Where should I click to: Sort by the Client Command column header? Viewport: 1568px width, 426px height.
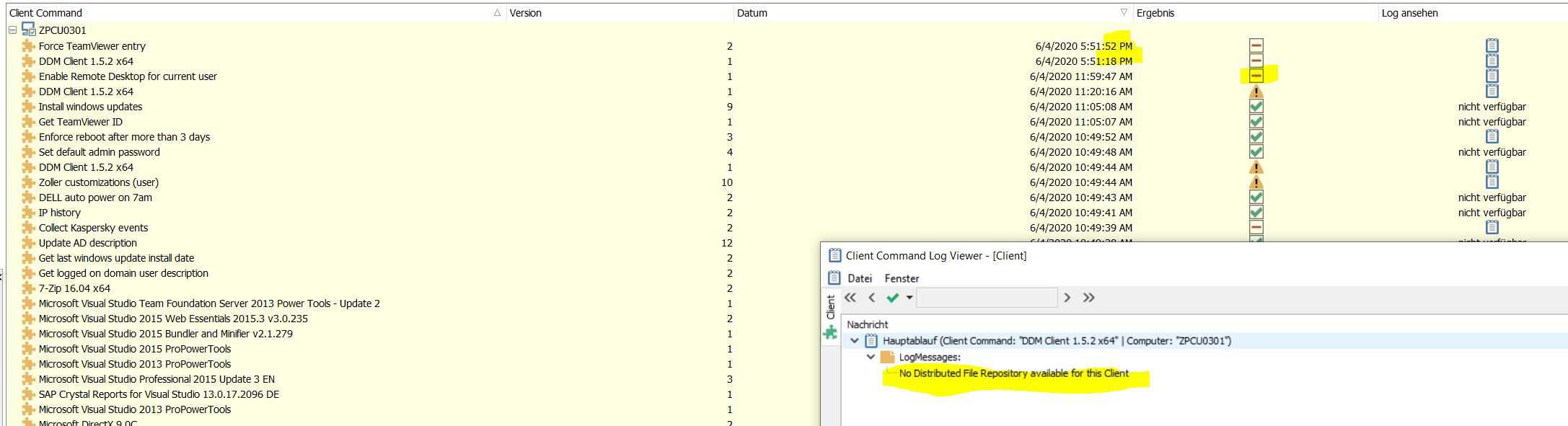tap(45, 13)
